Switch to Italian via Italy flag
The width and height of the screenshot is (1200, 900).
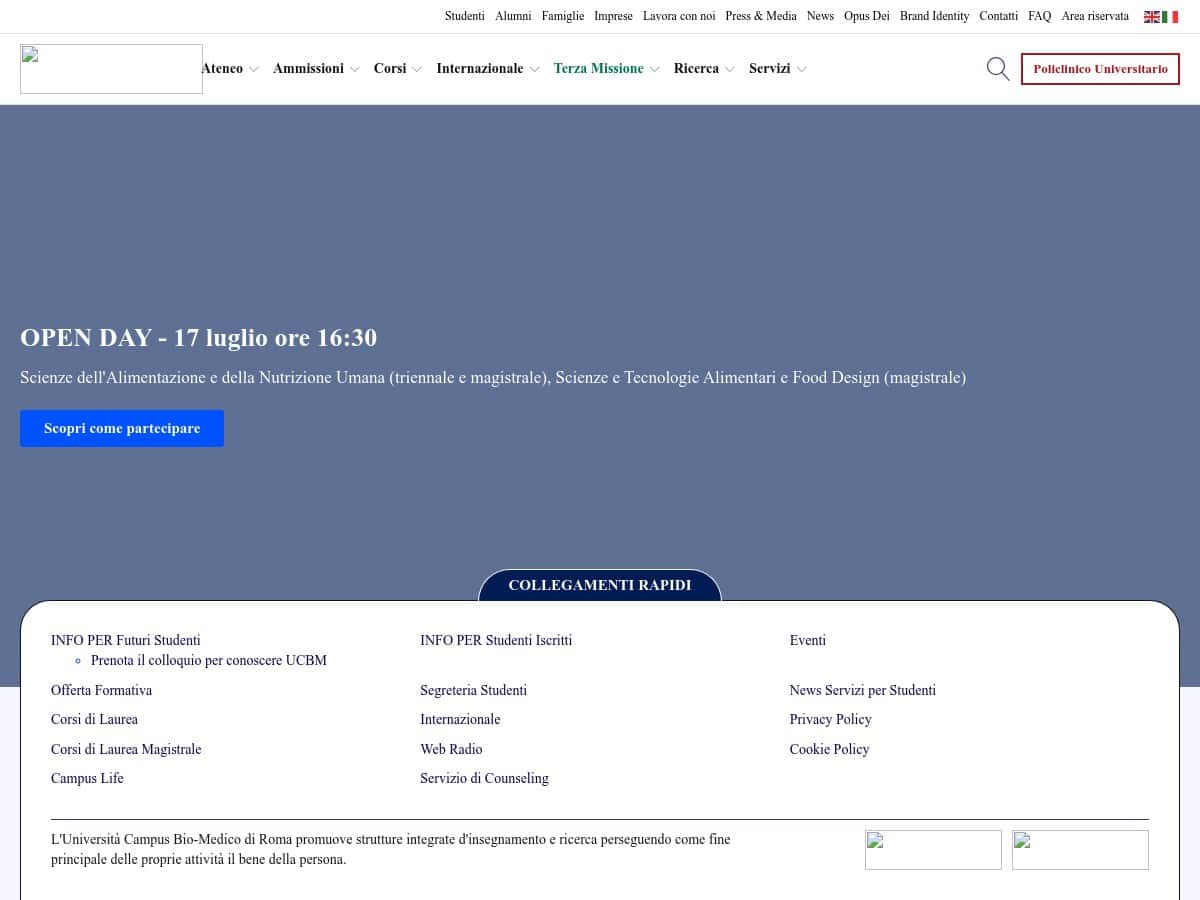[1170, 17]
